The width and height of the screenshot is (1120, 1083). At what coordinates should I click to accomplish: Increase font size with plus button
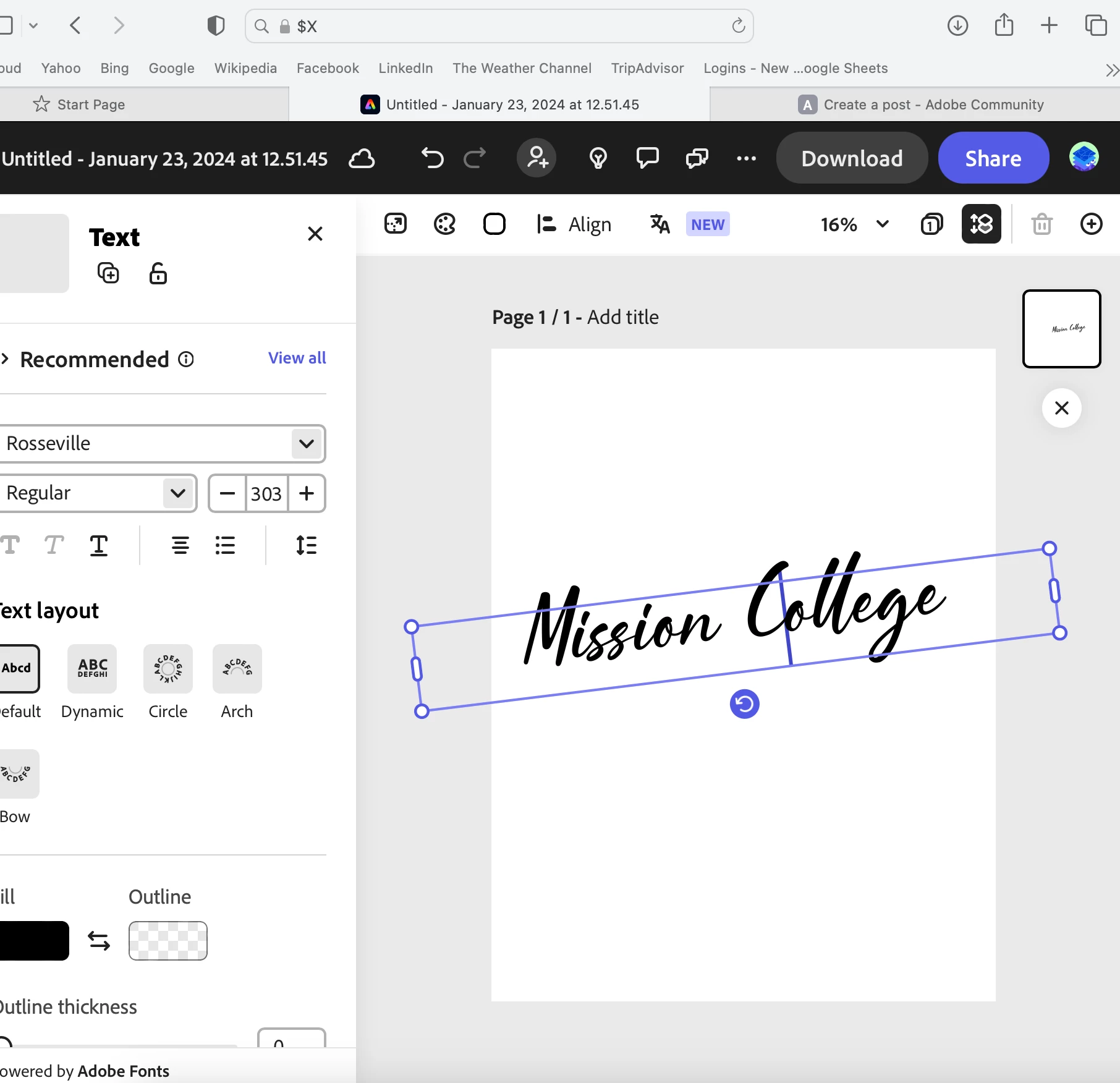point(307,493)
